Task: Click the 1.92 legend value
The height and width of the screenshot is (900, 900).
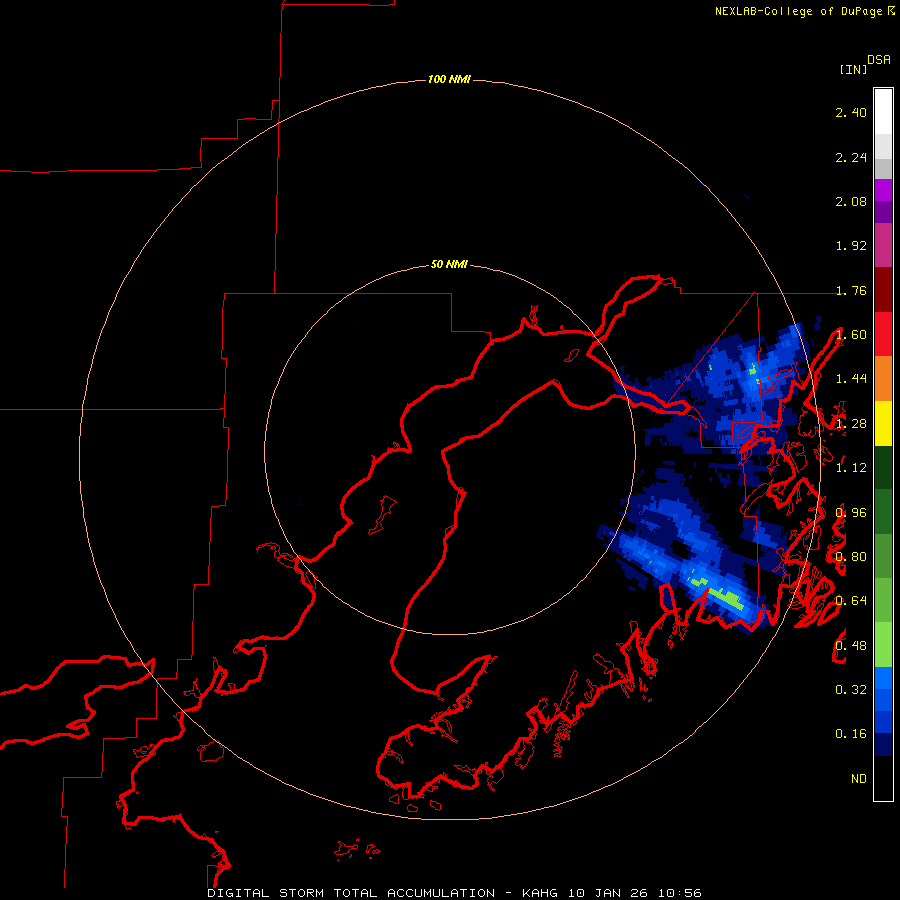Action: pyautogui.click(x=851, y=246)
